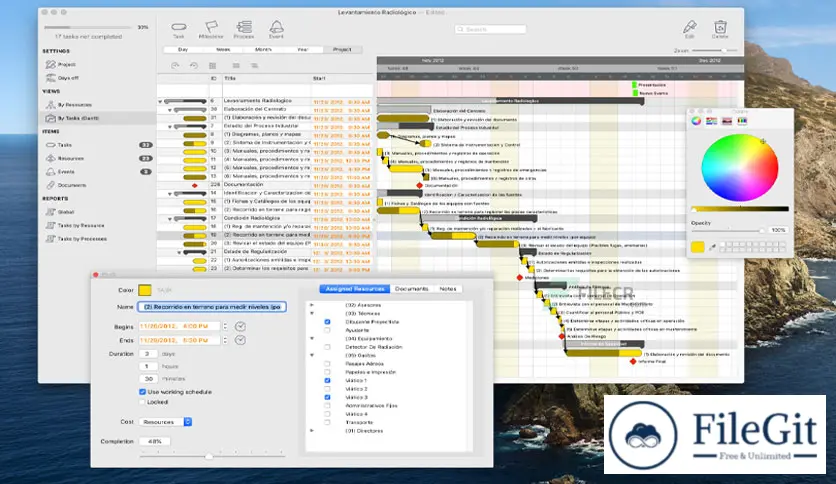The width and height of the screenshot is (836, 484).
Task: Check the Transporte resource
Action: coord(327,422)
